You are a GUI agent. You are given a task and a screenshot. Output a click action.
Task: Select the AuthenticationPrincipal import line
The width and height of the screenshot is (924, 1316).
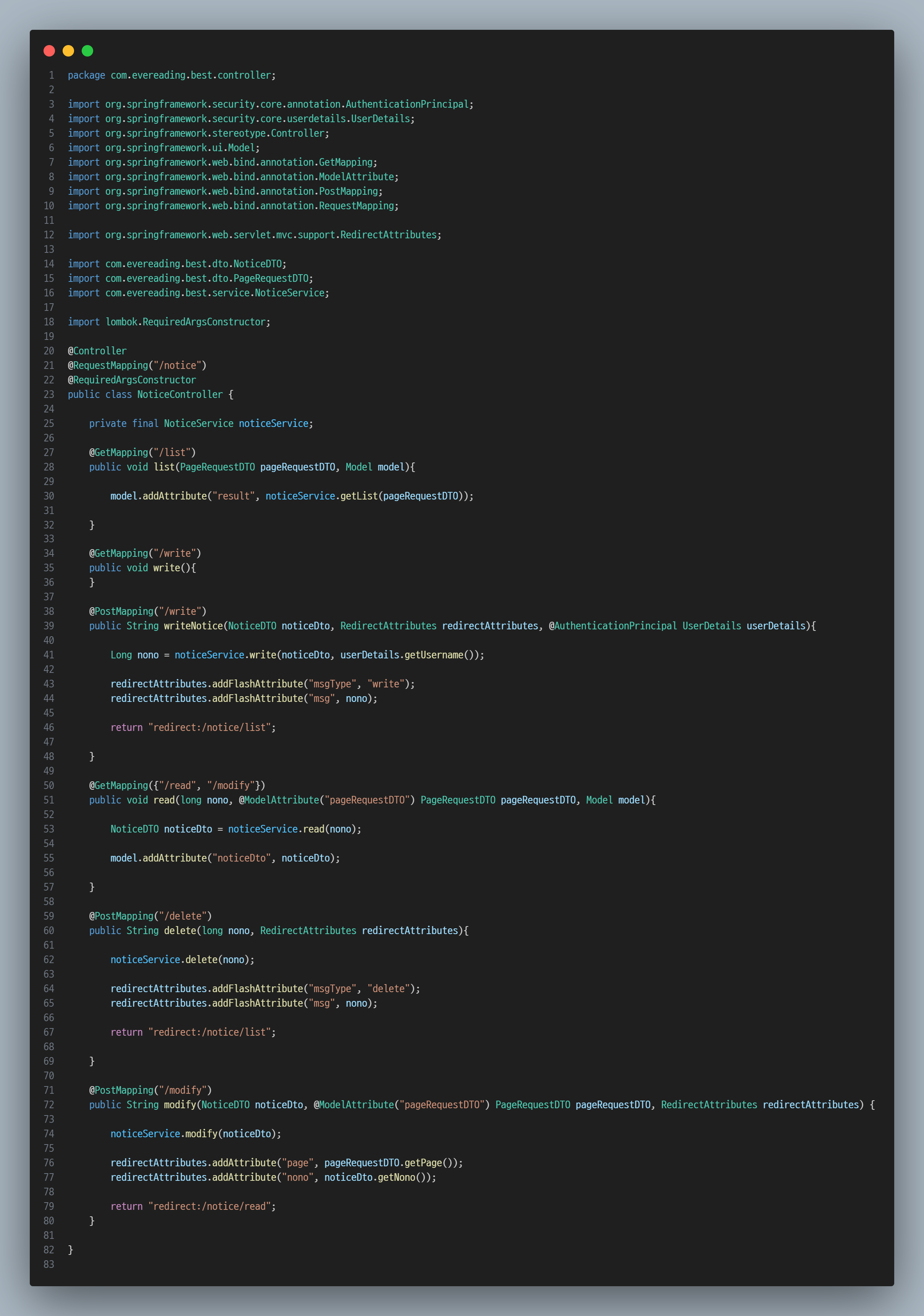coord(271,104)
